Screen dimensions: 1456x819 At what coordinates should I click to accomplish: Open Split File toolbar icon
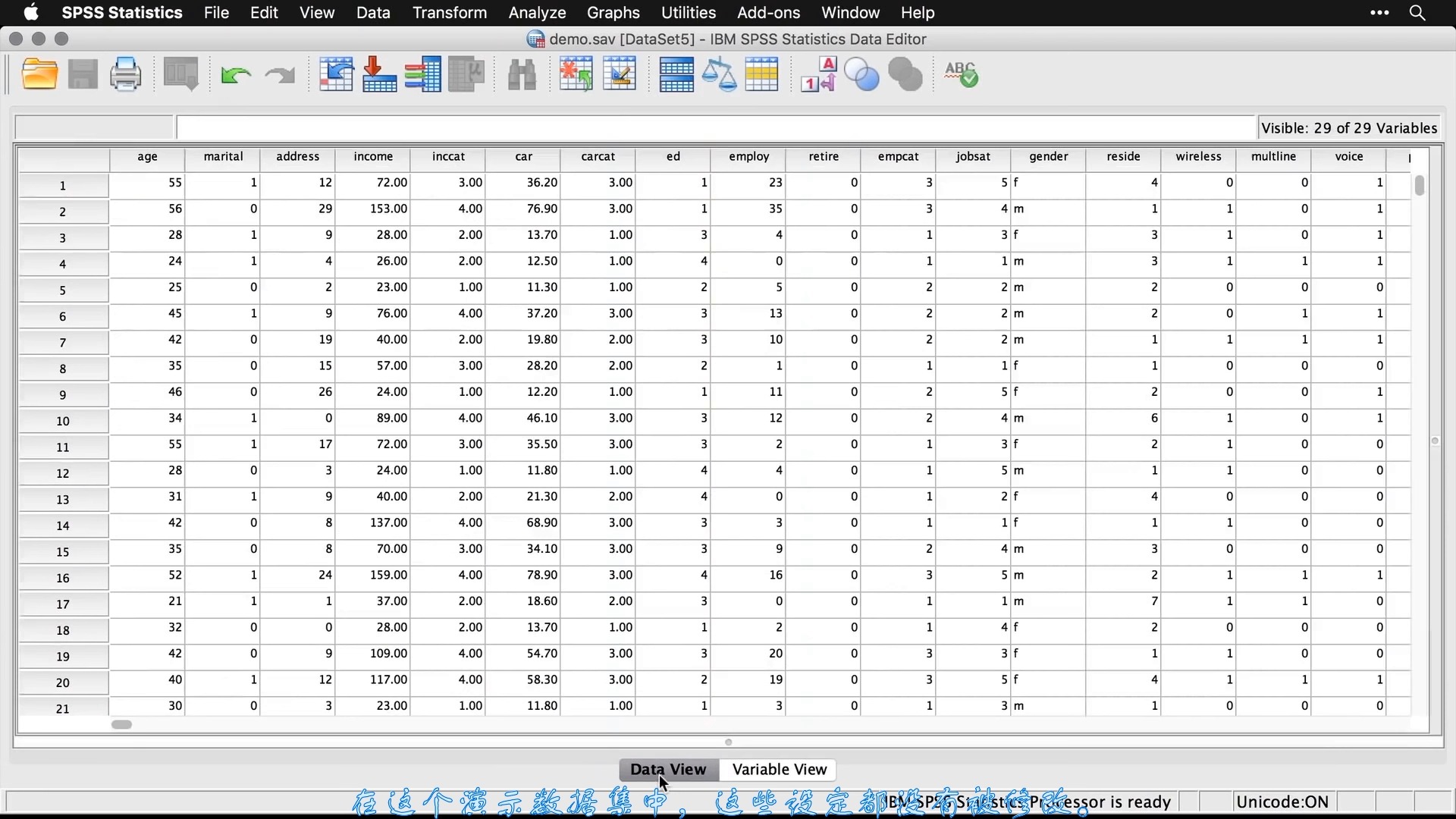(x=676, y=75)
